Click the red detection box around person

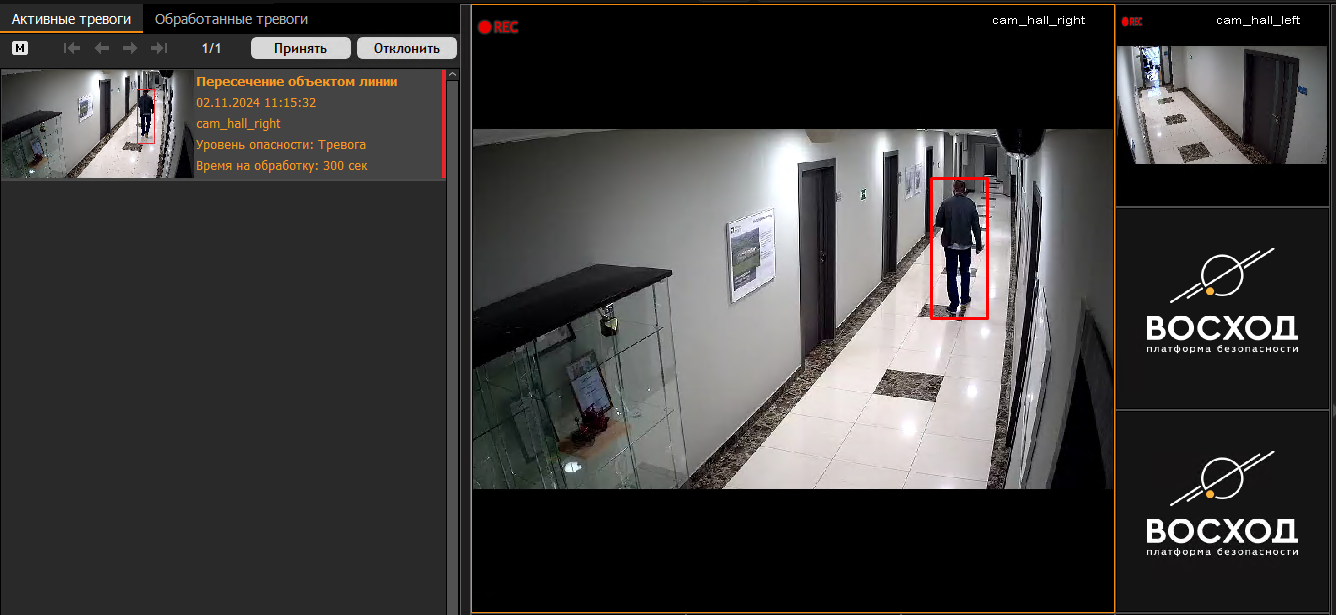click(x=959, y=248)
